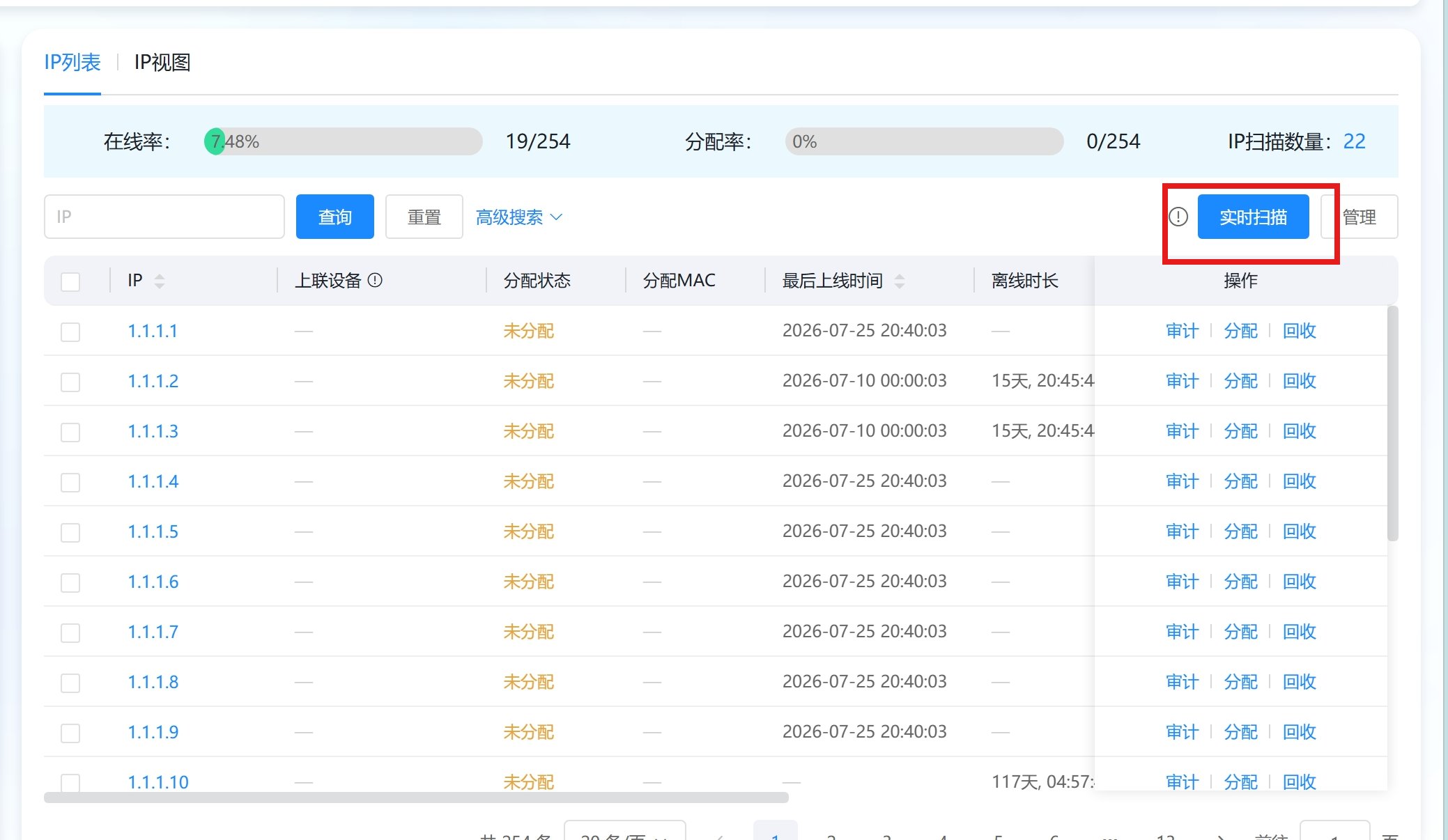Check the box for row 1.1.1.8
The image size is (1448, 840).
[x=70, y=683]
